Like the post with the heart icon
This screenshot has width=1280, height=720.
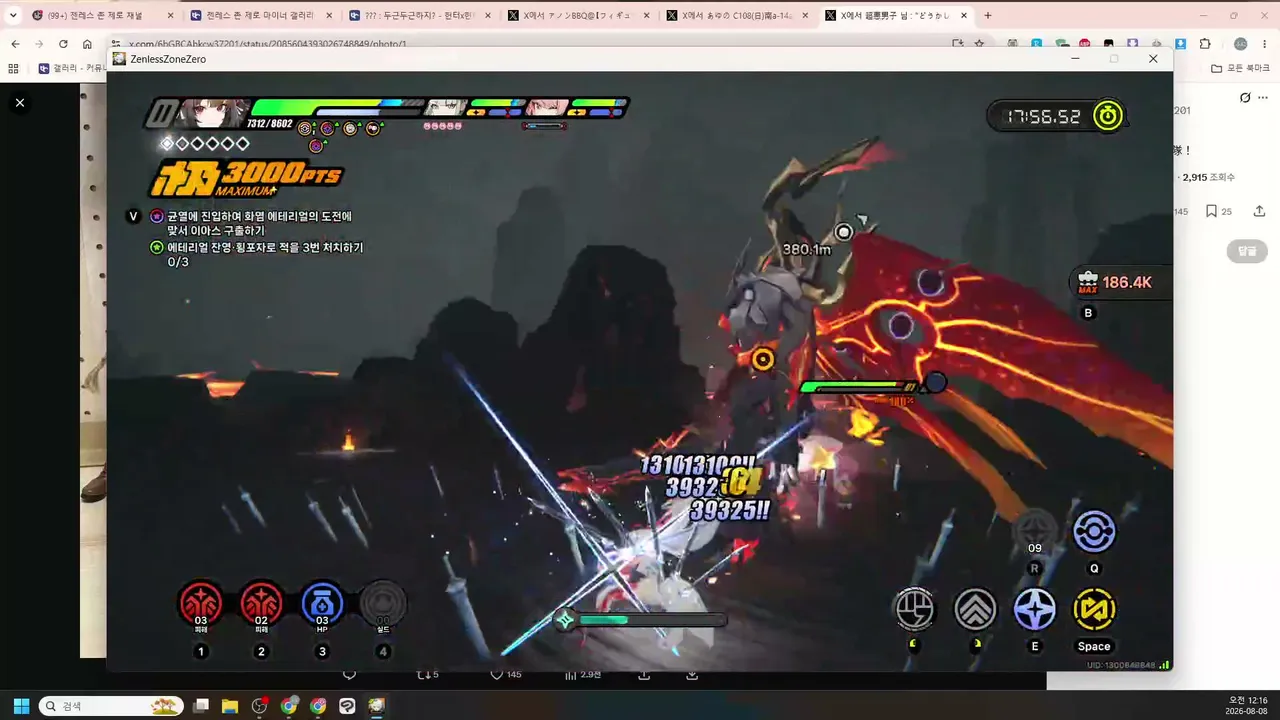(x=496, y=675)
